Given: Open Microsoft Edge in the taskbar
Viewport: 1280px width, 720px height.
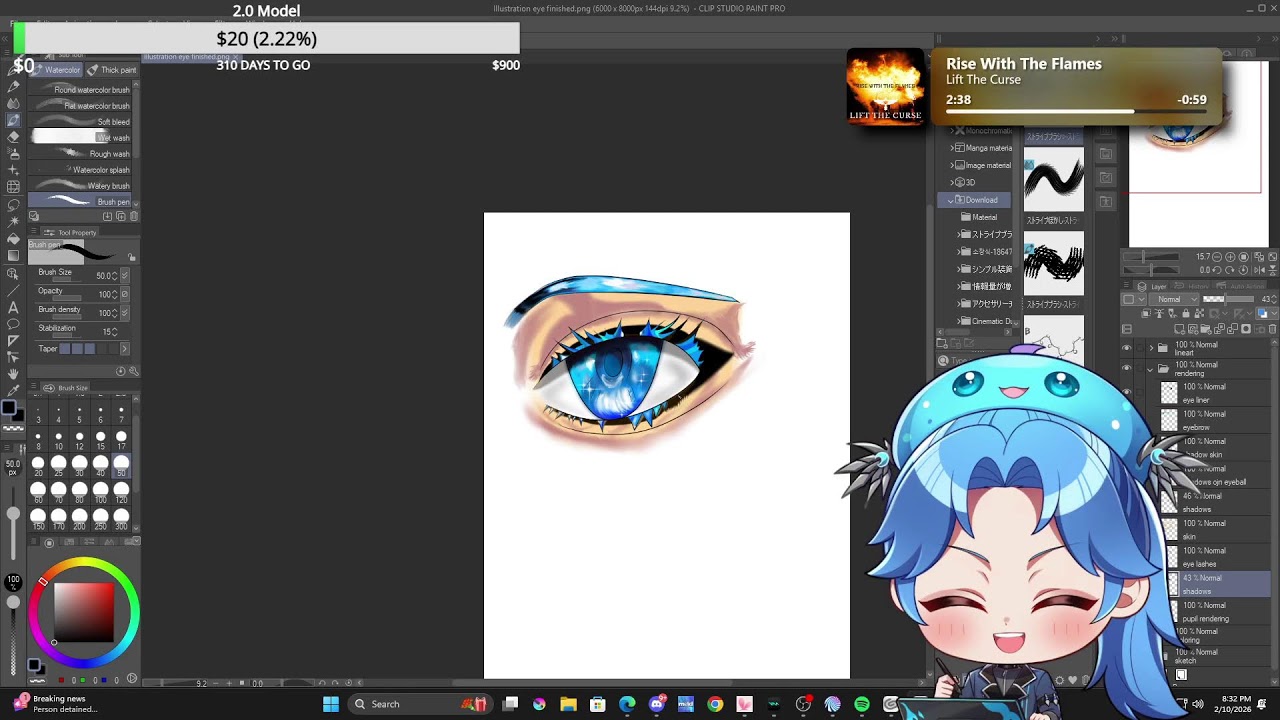Looking at the screenshot, I should [627, 704].
